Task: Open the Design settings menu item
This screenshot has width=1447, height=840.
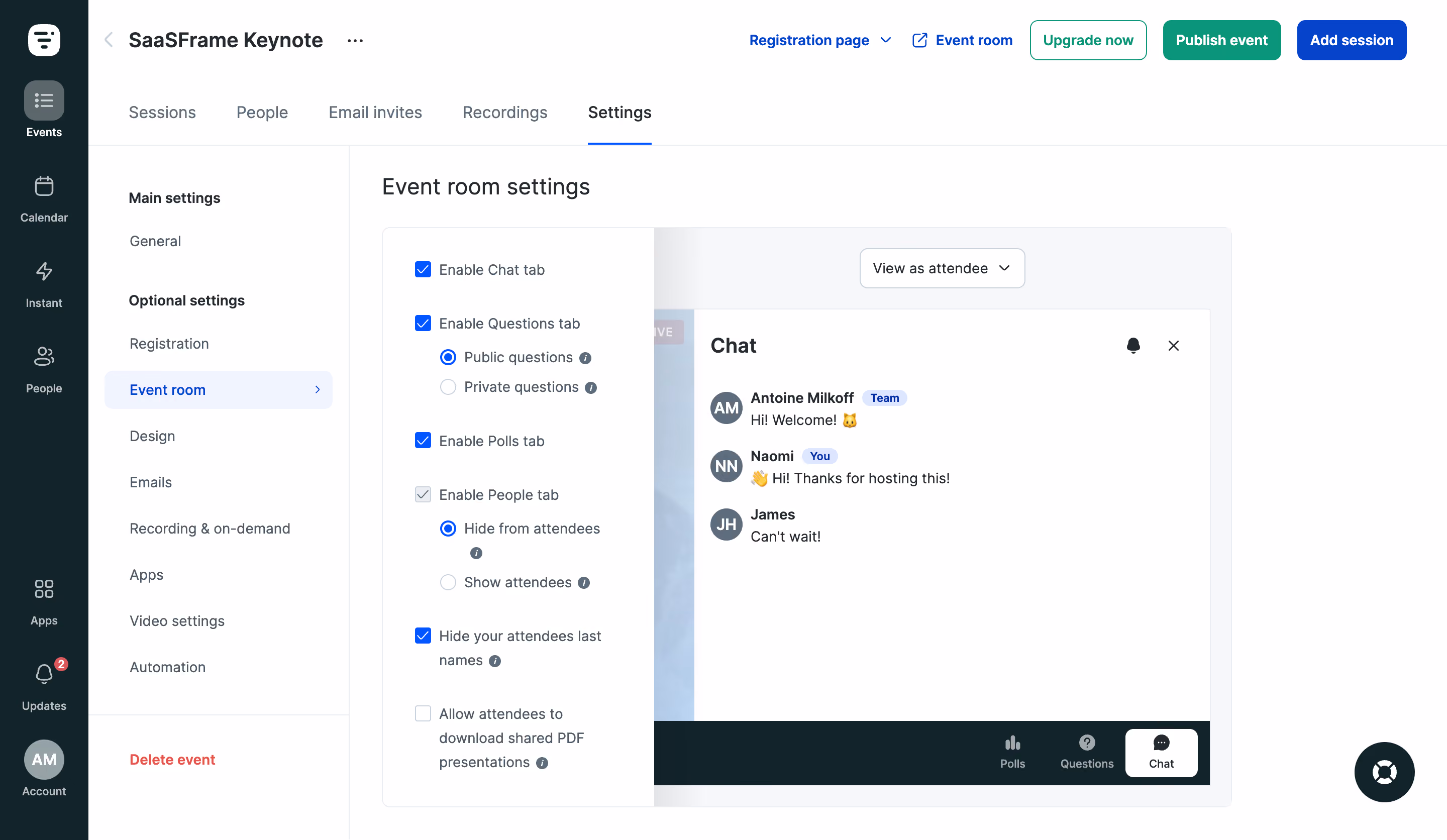Action: point(152,437)
